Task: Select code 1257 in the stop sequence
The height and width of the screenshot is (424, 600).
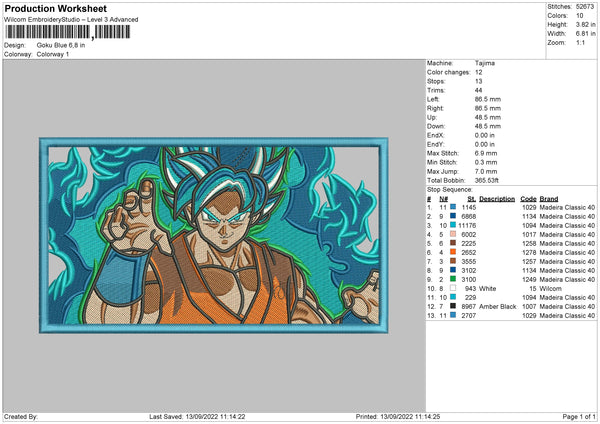Action: click(x=529, y=261)
